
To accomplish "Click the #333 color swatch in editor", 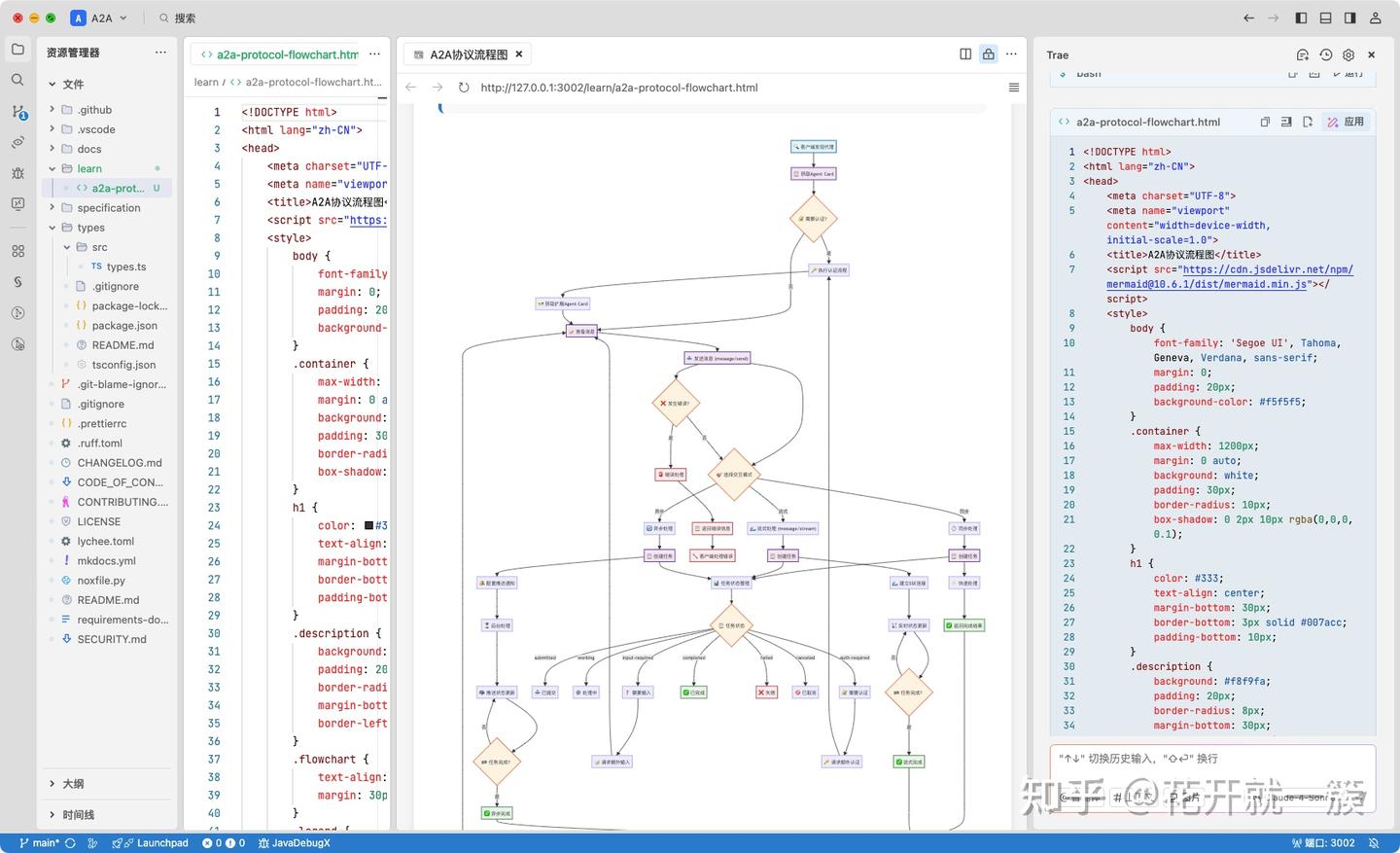I will pos(369,526).
